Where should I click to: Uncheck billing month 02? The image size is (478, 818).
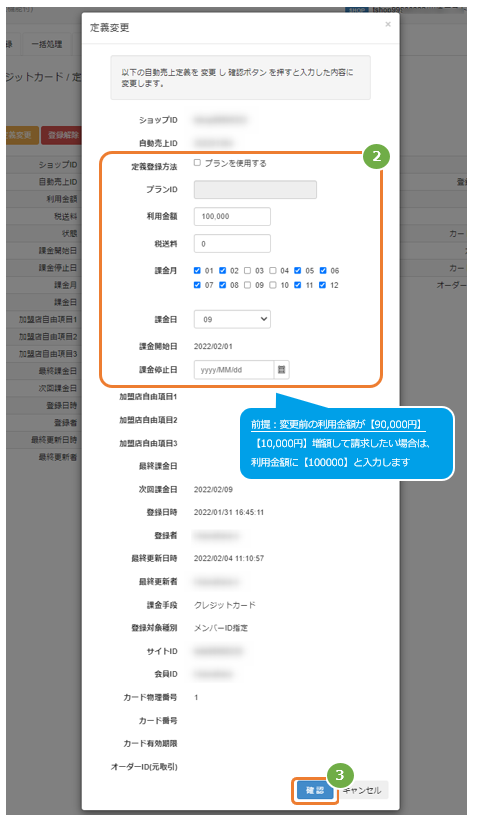pos(223,270)
